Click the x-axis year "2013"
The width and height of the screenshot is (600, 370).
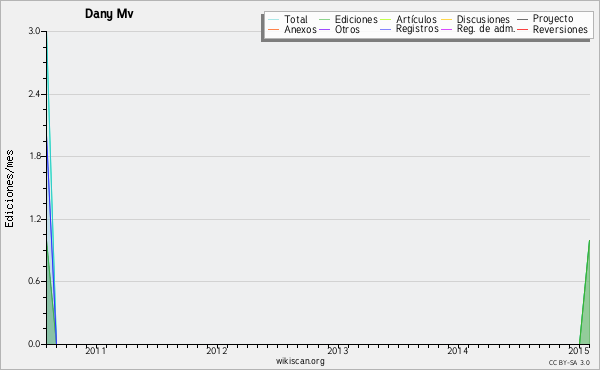(338, 351)
